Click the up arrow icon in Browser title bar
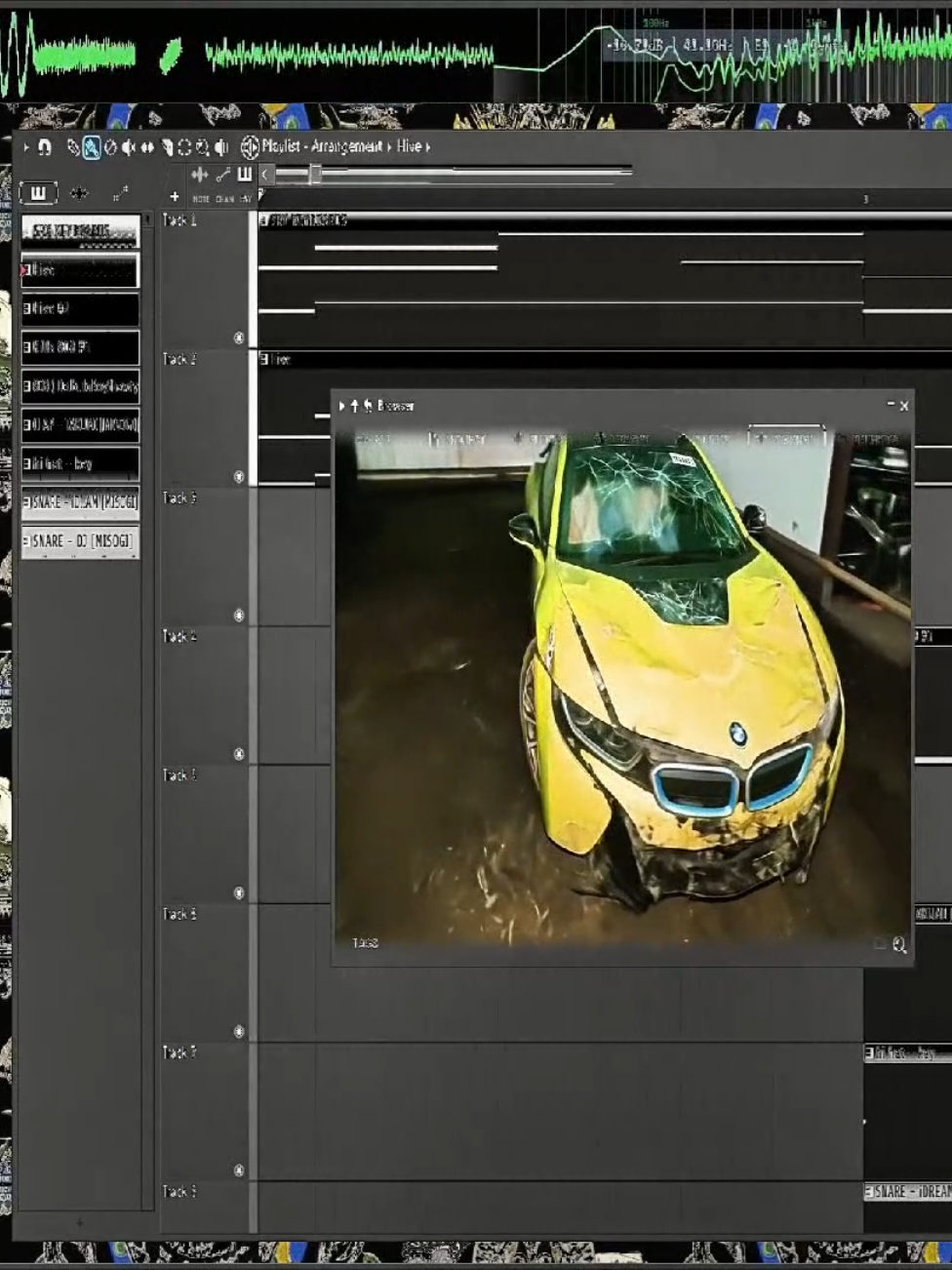 click(355, 406)
